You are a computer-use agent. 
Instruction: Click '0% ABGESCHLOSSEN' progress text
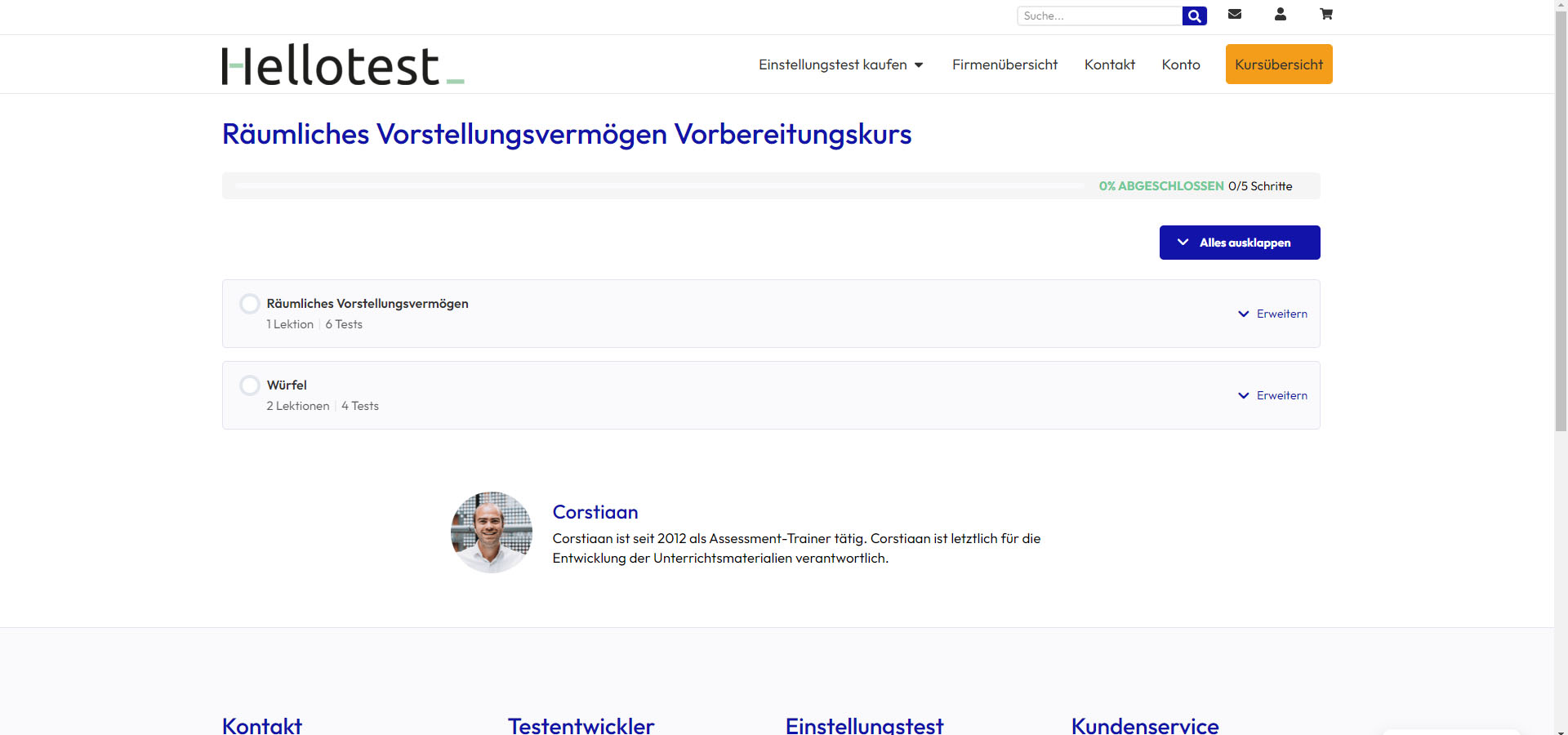(x=1161, y=186)
